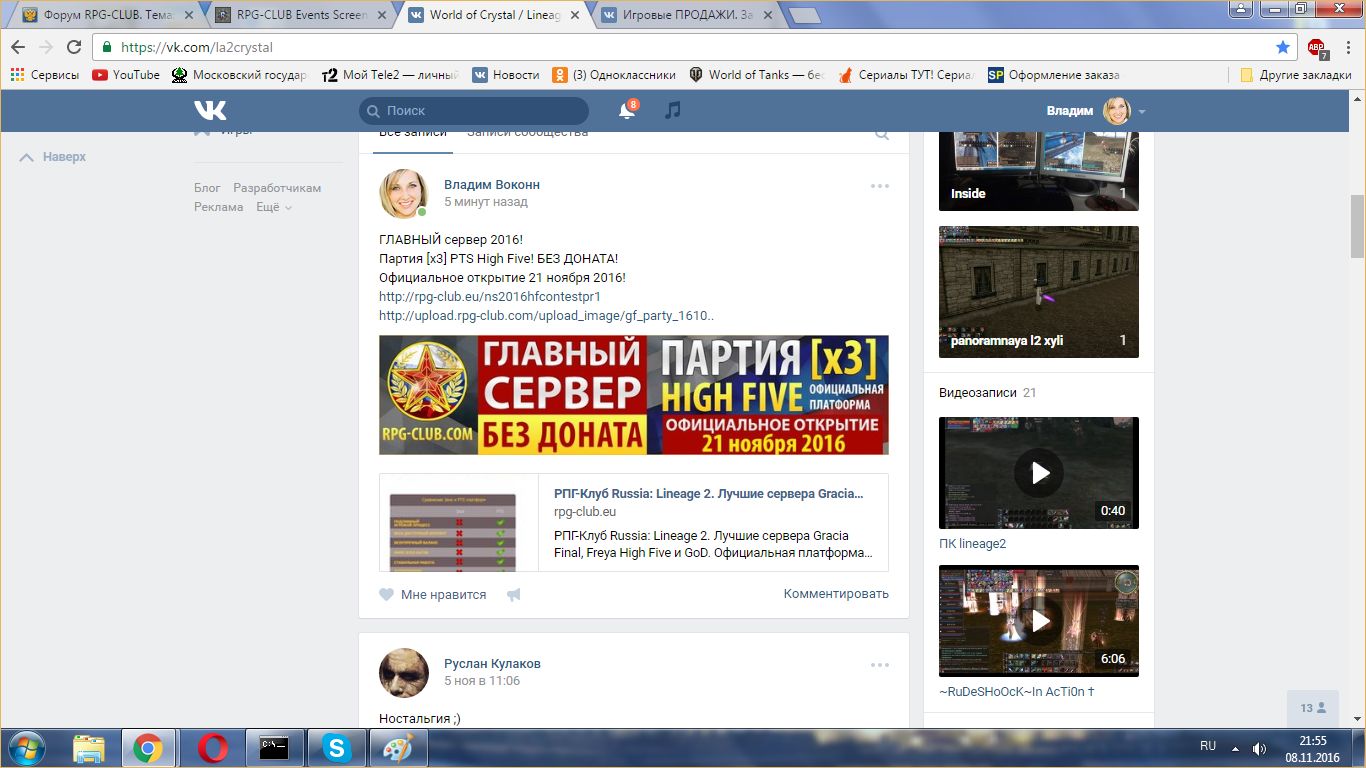The image size is (1366, 768).
Task: Go back to the previous page
Action: tap(18, 47)
